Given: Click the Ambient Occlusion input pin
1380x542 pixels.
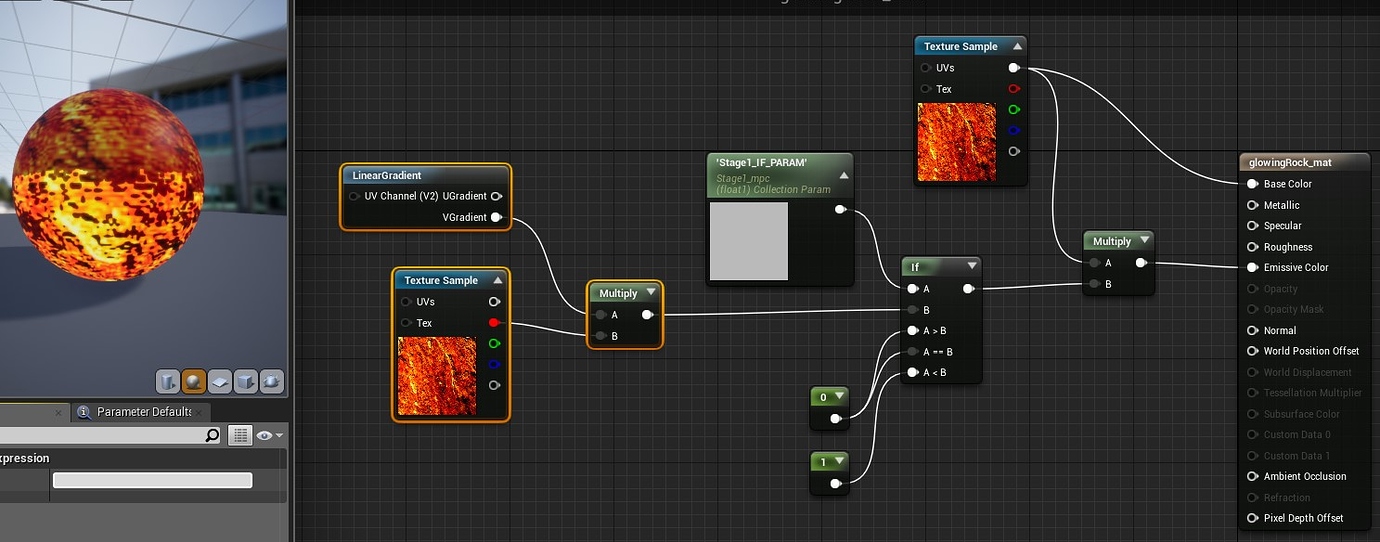Looking at the screenshot, I should (x=1253, y=476).
